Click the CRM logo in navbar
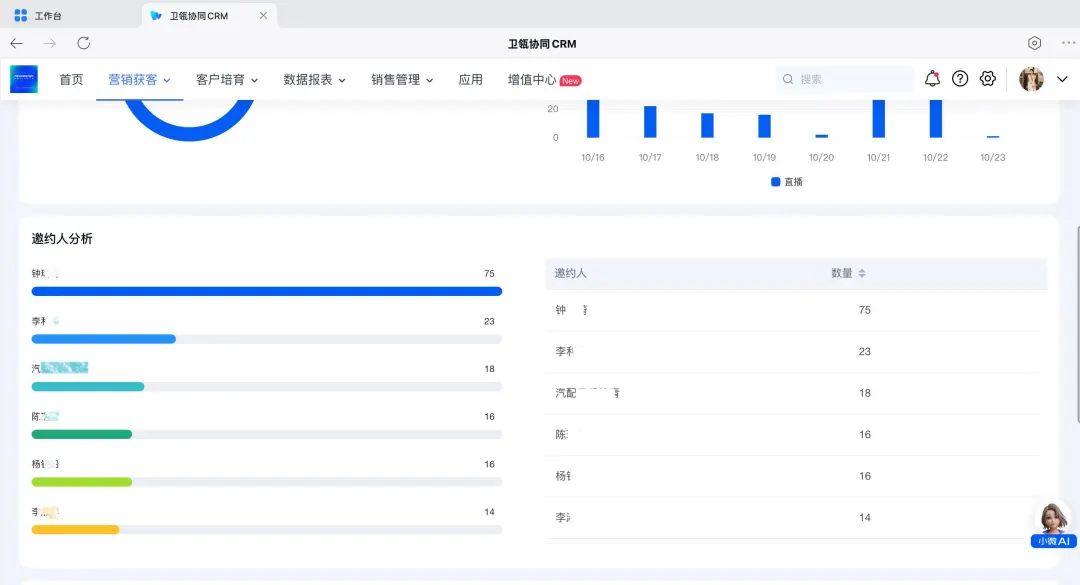This screenshot has height=585, width=1080. coord(24,79)
